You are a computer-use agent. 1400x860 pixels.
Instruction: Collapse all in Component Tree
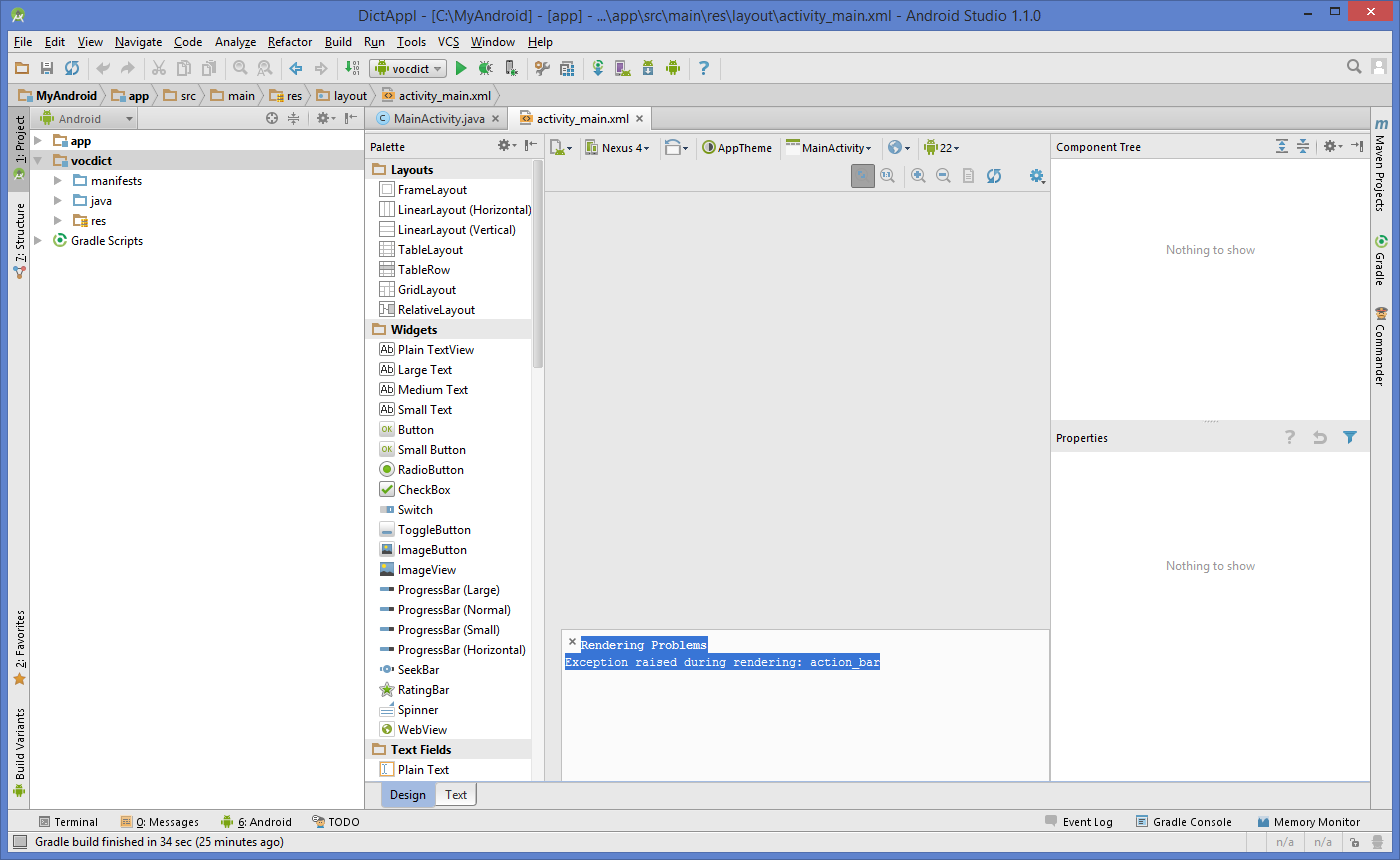[x=1303, y=146]
